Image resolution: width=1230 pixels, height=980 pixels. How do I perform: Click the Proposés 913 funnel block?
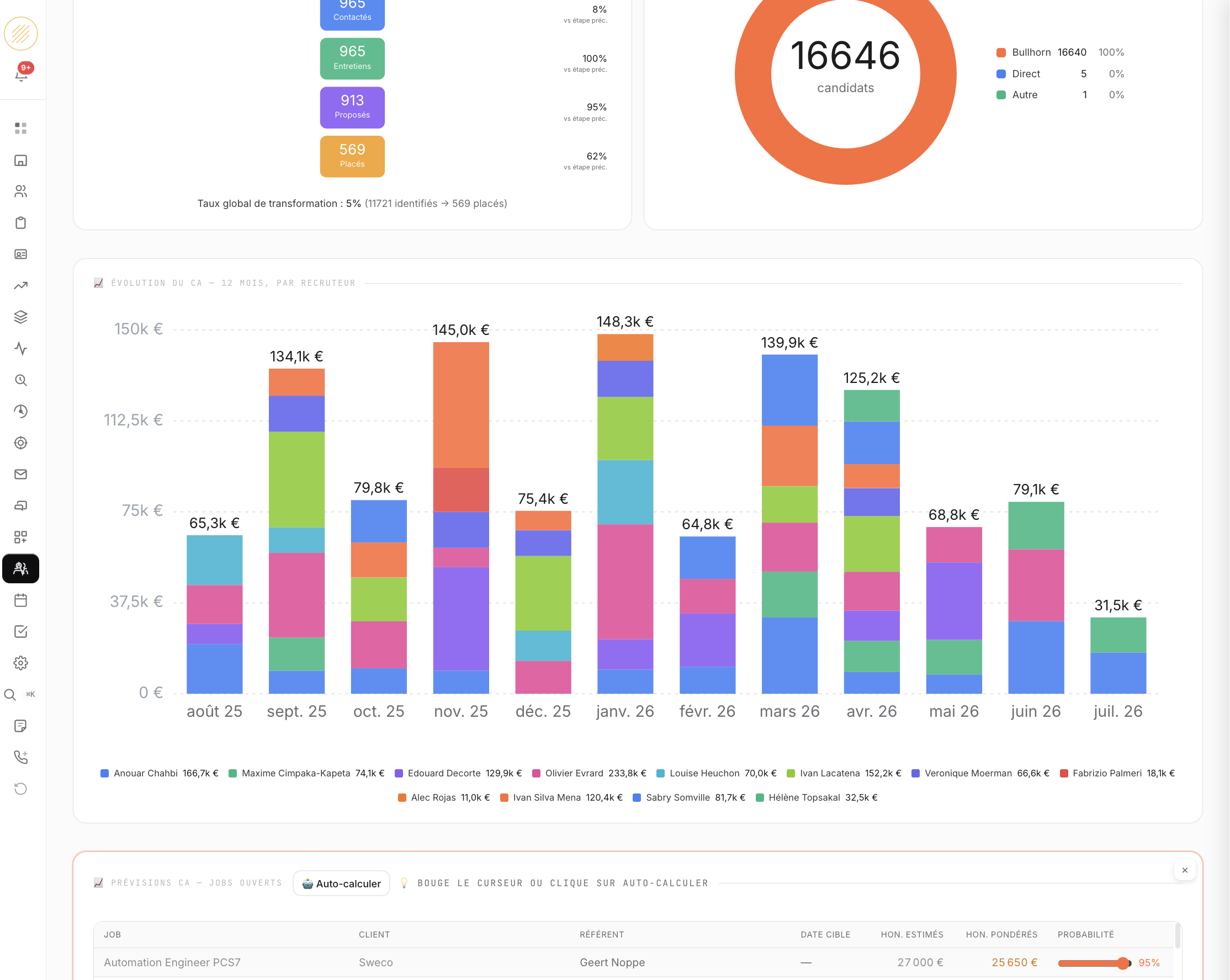[x=352, y=107]
